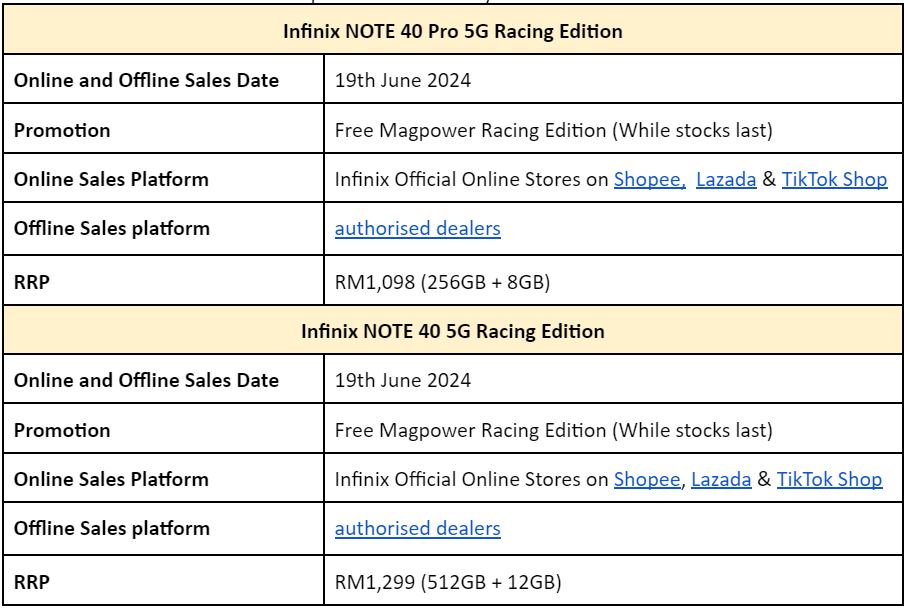
Task: Open Lazada link in non-Pro NOTE 40 5G section
Action: pos(720,480)
